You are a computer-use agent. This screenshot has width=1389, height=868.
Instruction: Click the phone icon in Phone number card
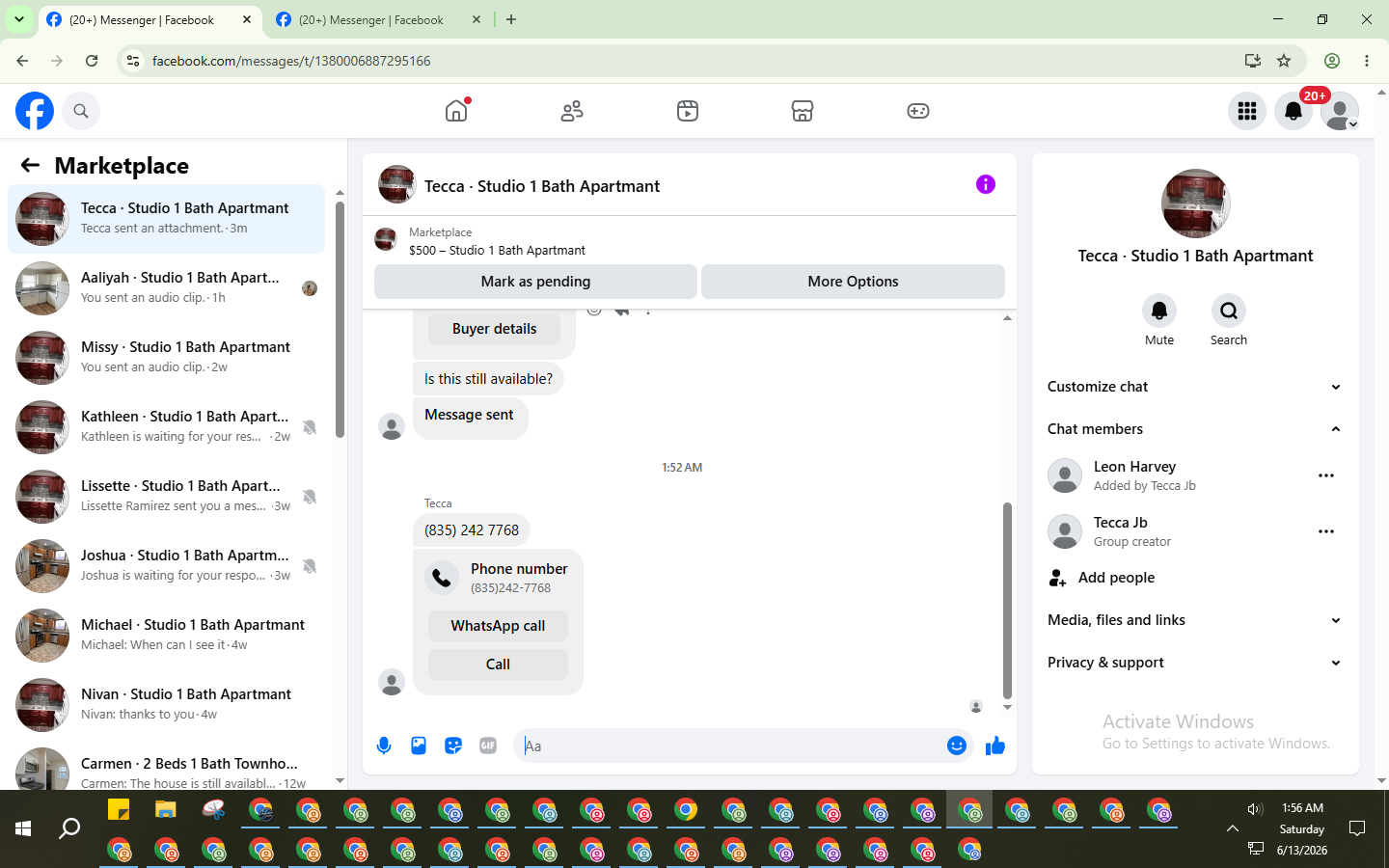click(x=441, y=577)
